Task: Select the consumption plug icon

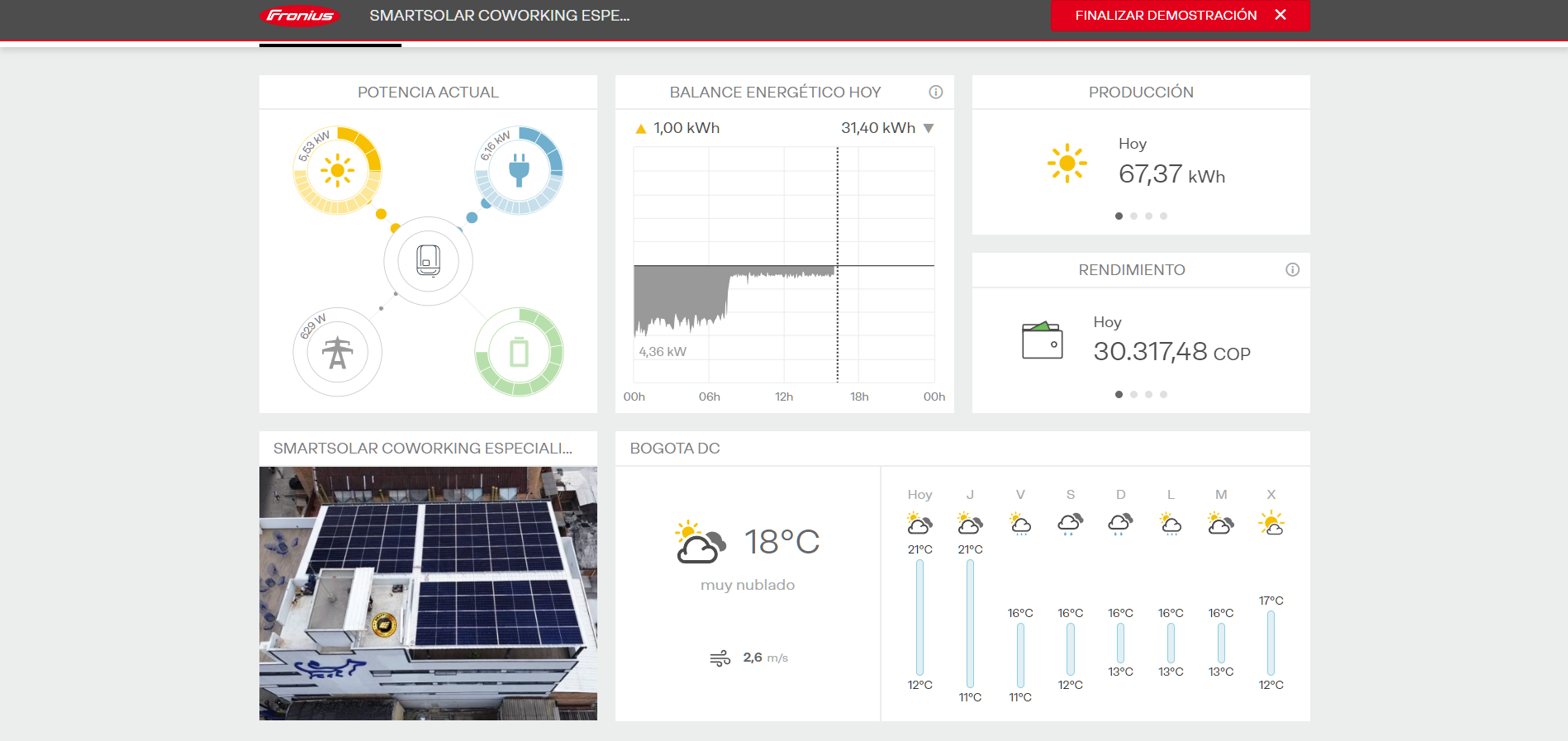Action: coord(519,170)
